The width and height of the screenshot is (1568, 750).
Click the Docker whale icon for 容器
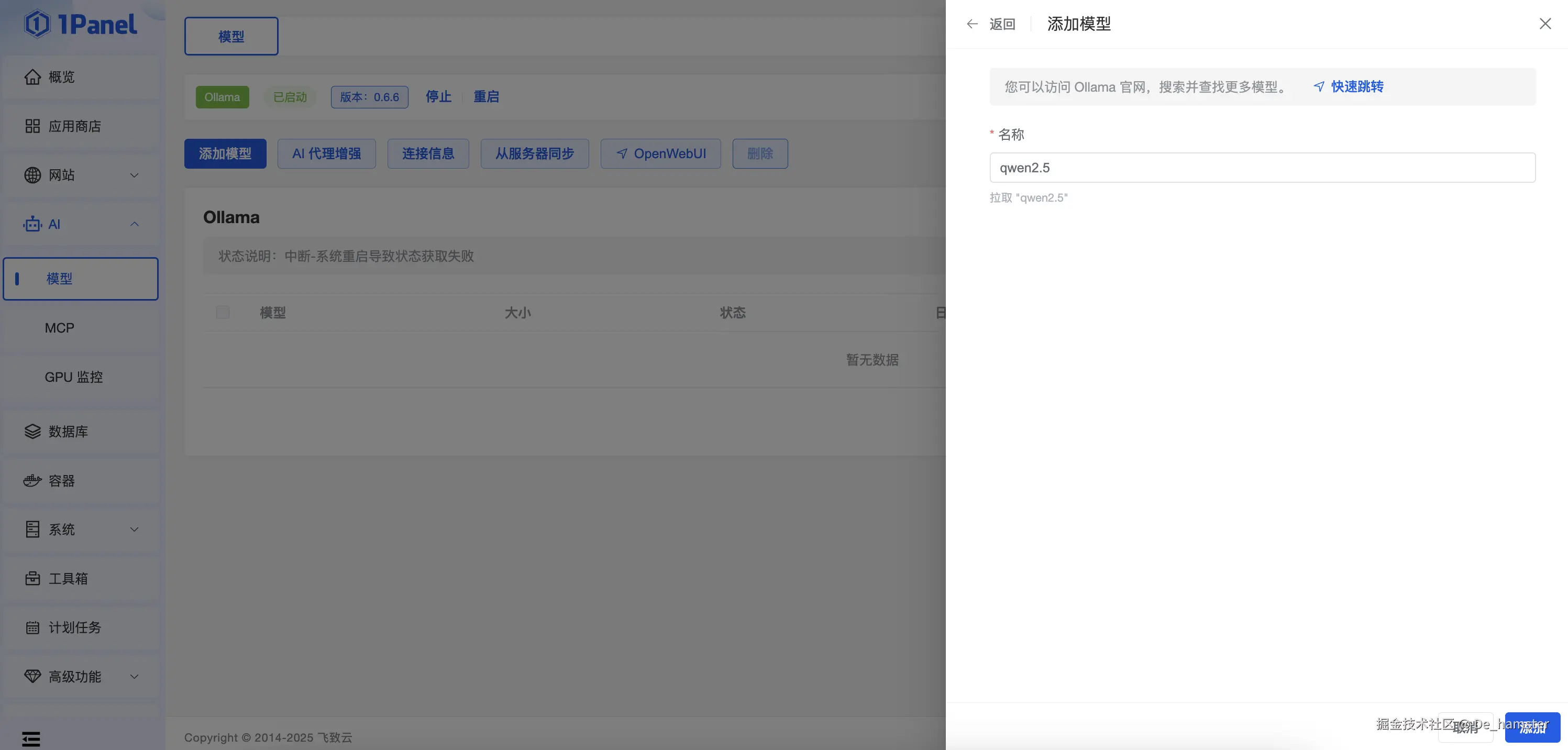[x=32, y=481]
